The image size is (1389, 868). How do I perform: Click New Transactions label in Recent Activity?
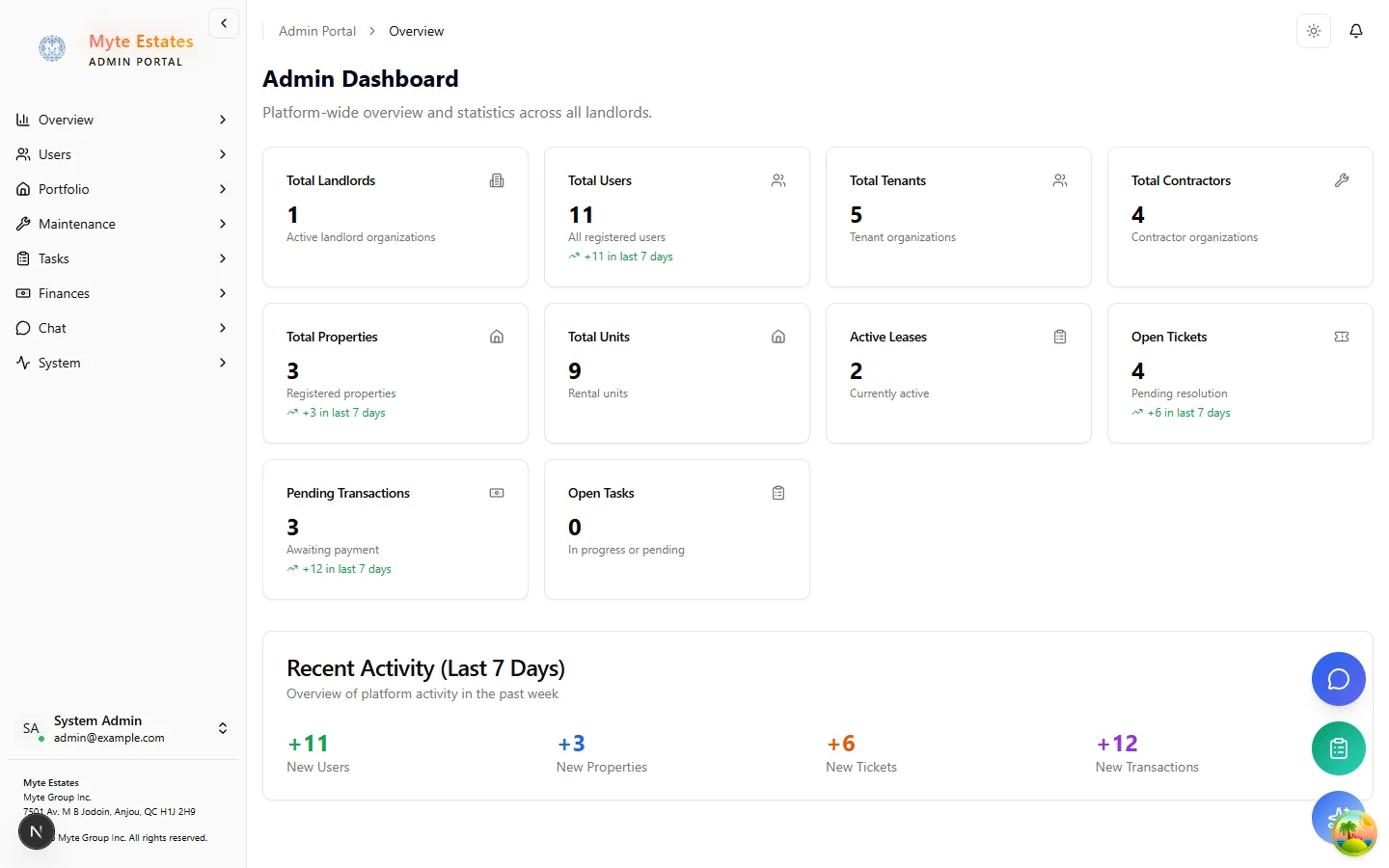point(1147,767)
